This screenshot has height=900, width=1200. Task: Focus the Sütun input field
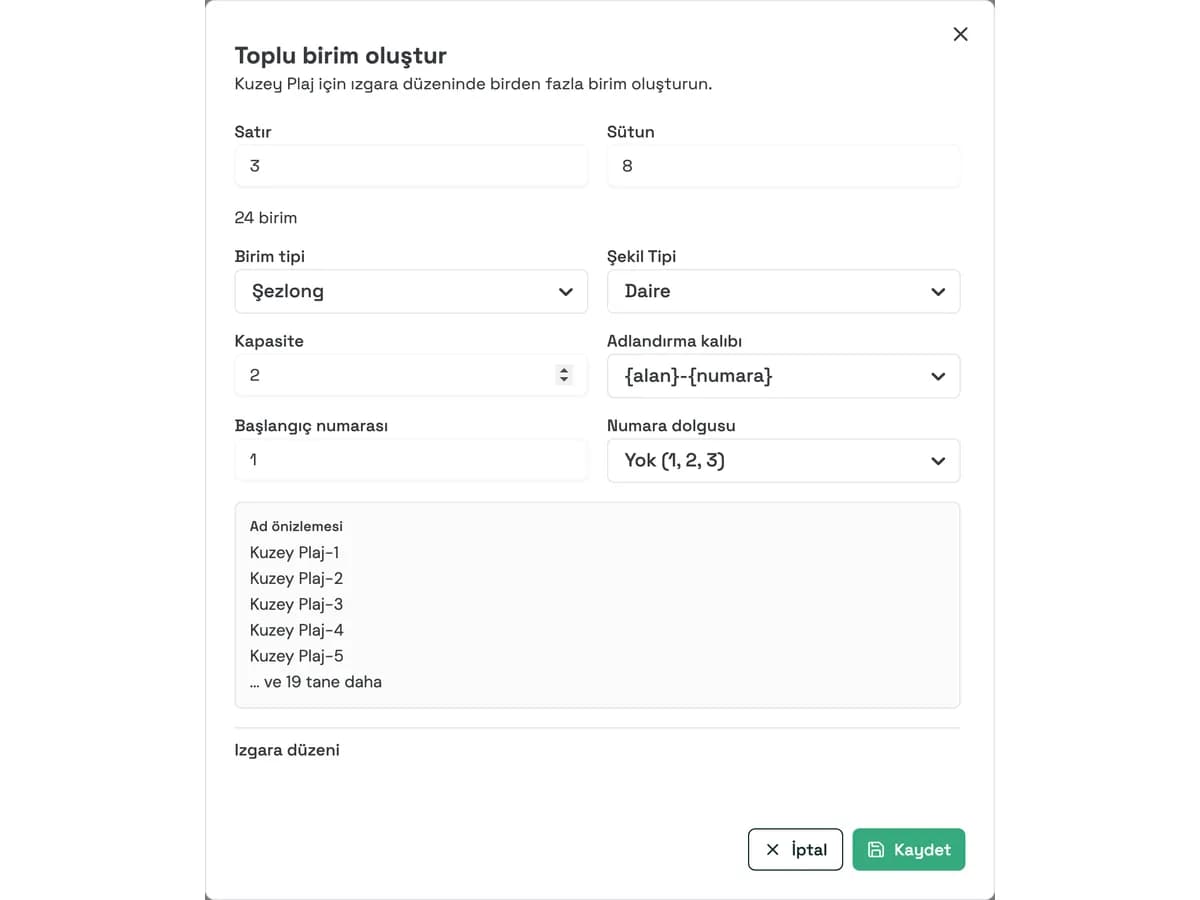(783, 166)
